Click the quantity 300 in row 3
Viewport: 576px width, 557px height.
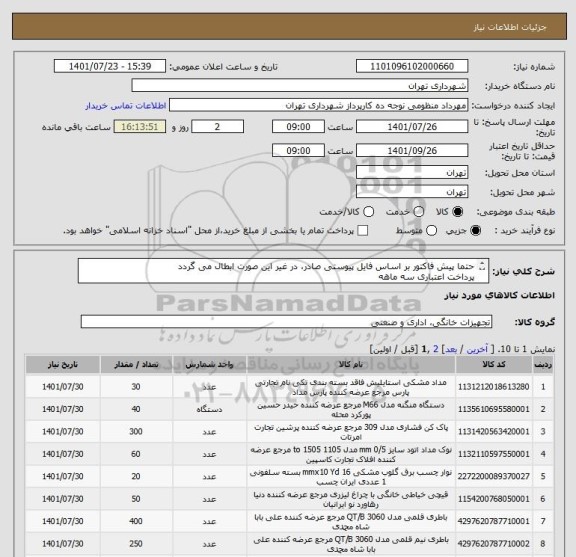[136, 432]
